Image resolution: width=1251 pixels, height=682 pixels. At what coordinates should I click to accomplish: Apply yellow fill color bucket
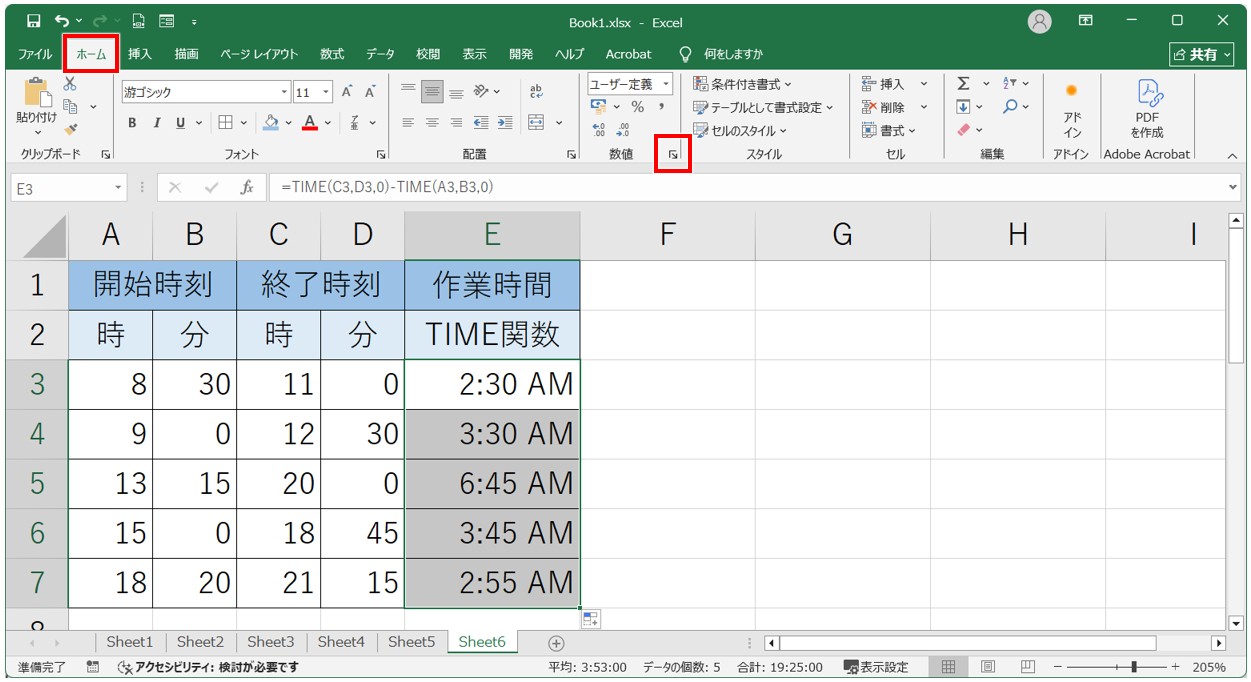coord(271,122)
